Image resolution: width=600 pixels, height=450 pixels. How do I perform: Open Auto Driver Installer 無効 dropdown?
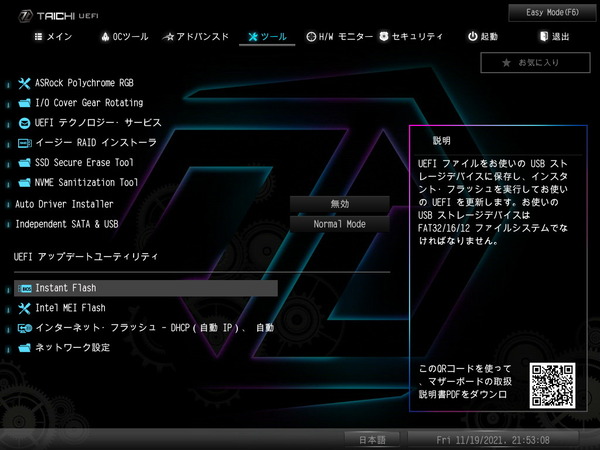click(340, 204)
